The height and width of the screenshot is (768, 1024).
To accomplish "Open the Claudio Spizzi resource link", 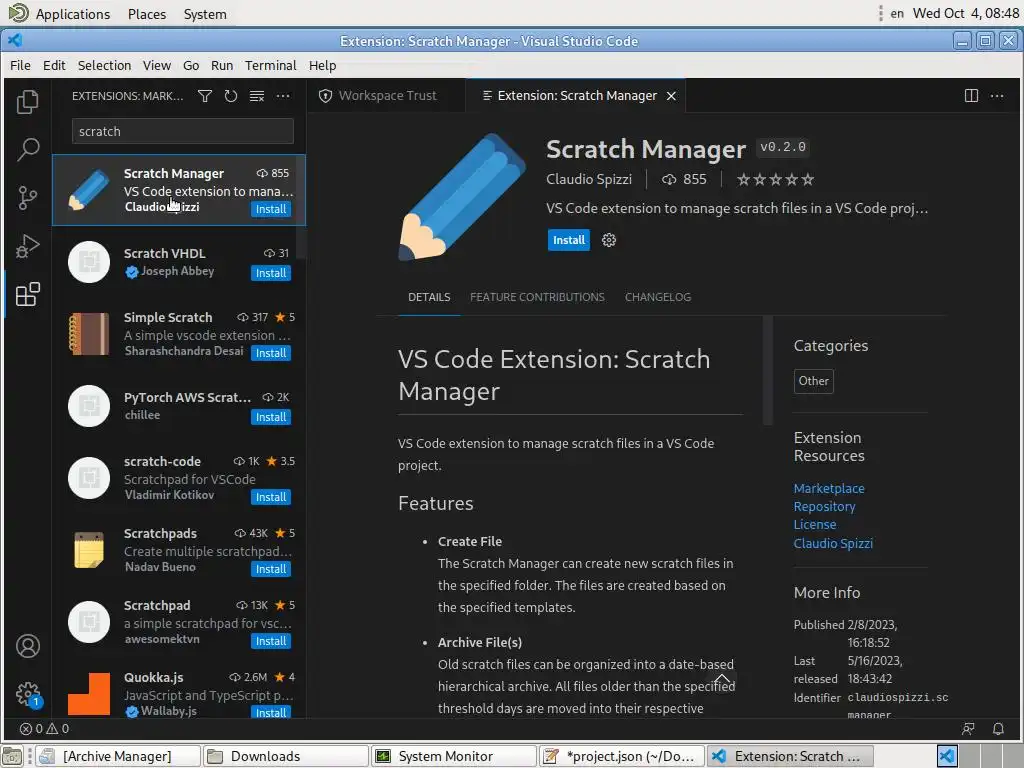I will (x=833, y=543).
